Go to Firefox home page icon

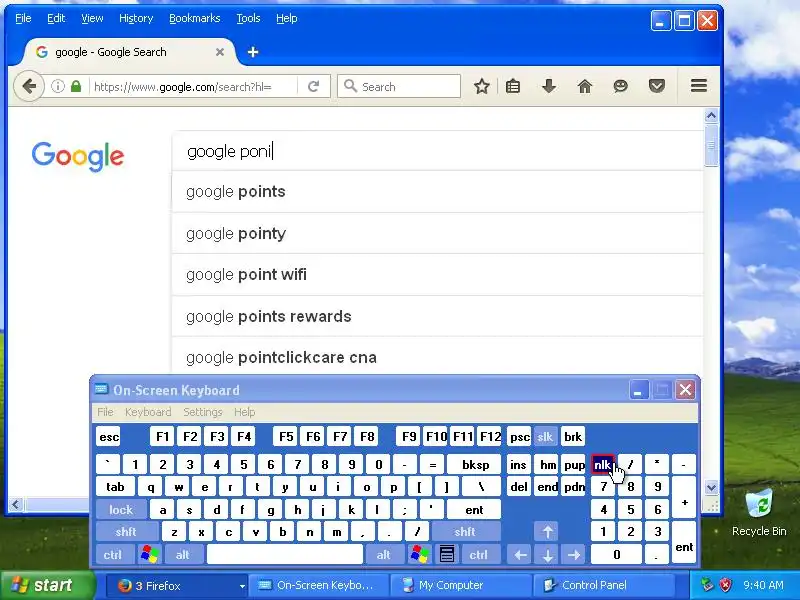point(585,86)
